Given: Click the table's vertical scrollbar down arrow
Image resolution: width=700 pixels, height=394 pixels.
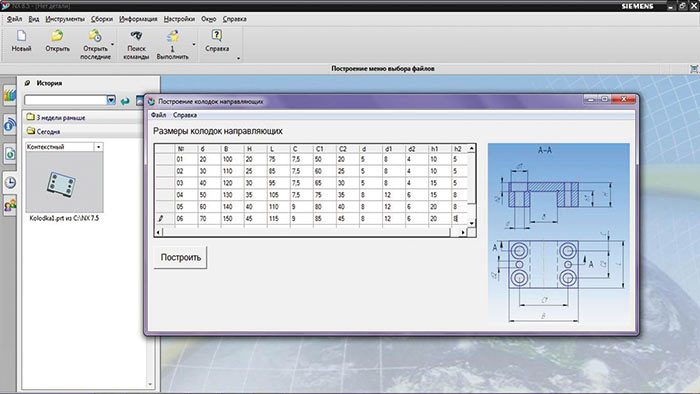Looking at the screenshot, I should [x=471, y=223].
